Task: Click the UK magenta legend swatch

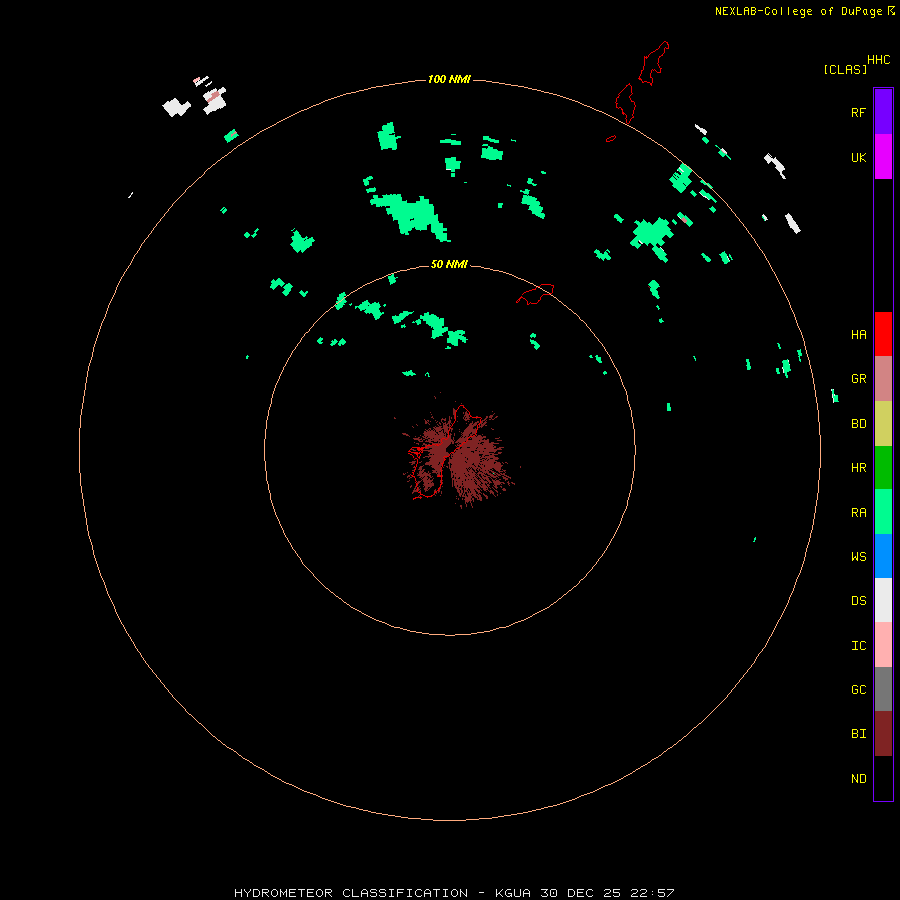Action: pos(883,157)
